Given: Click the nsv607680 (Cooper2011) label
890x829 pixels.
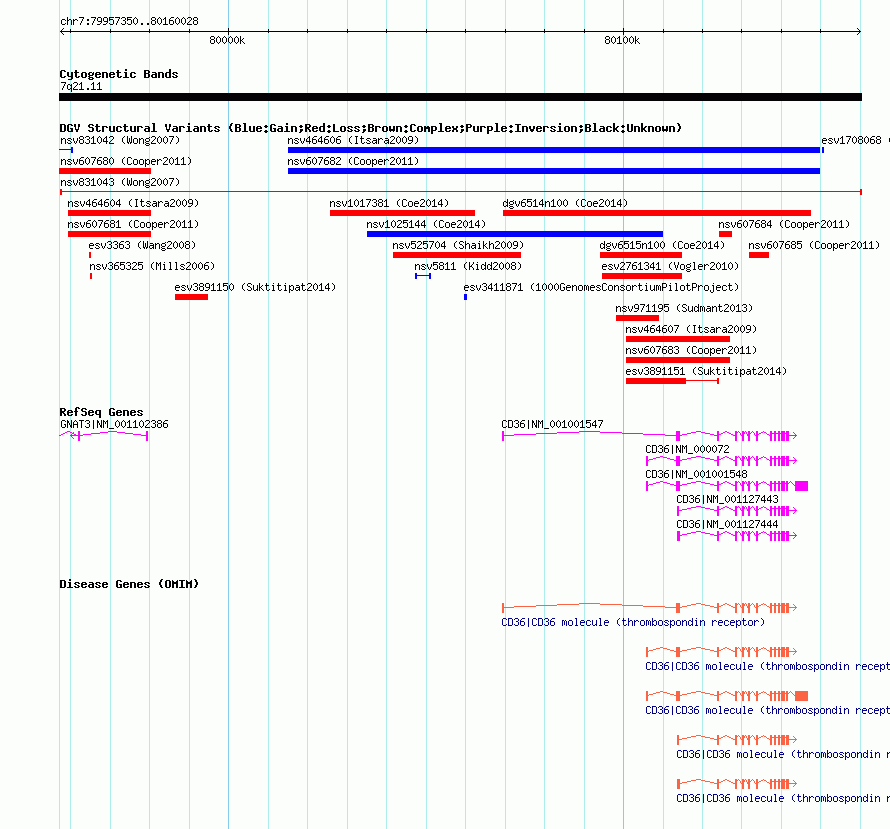Looking at the screenshot, I should pos(126,161).
